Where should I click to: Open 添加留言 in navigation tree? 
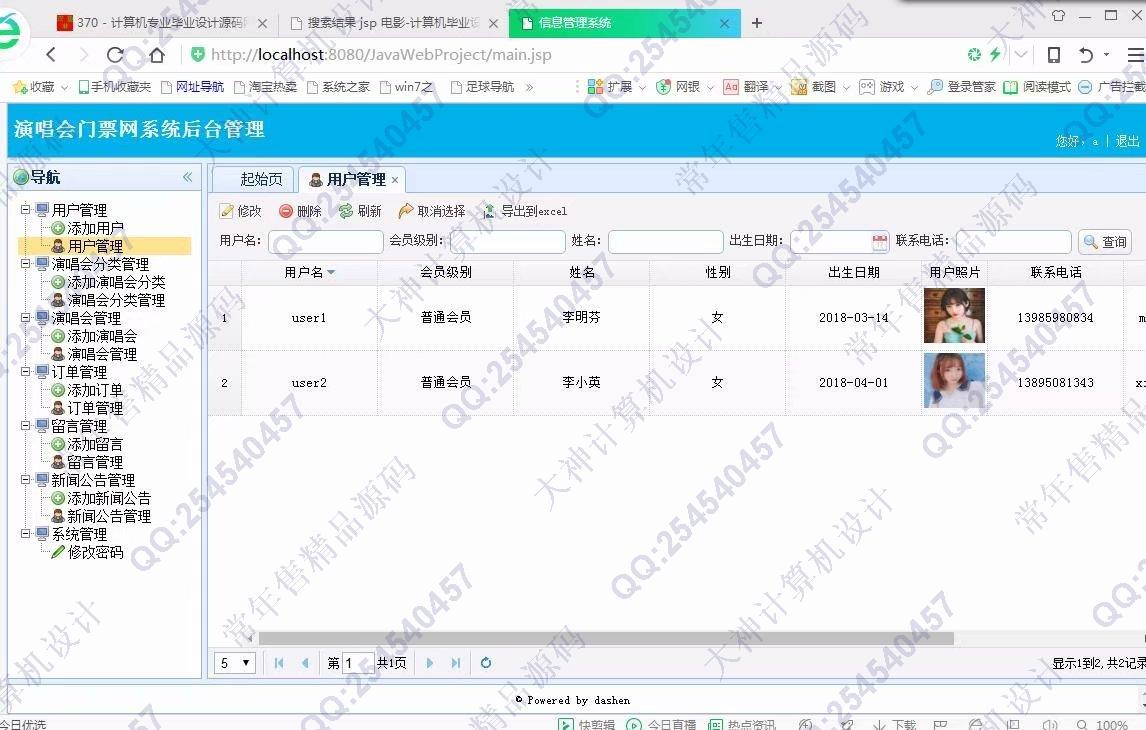click(95, 444)
